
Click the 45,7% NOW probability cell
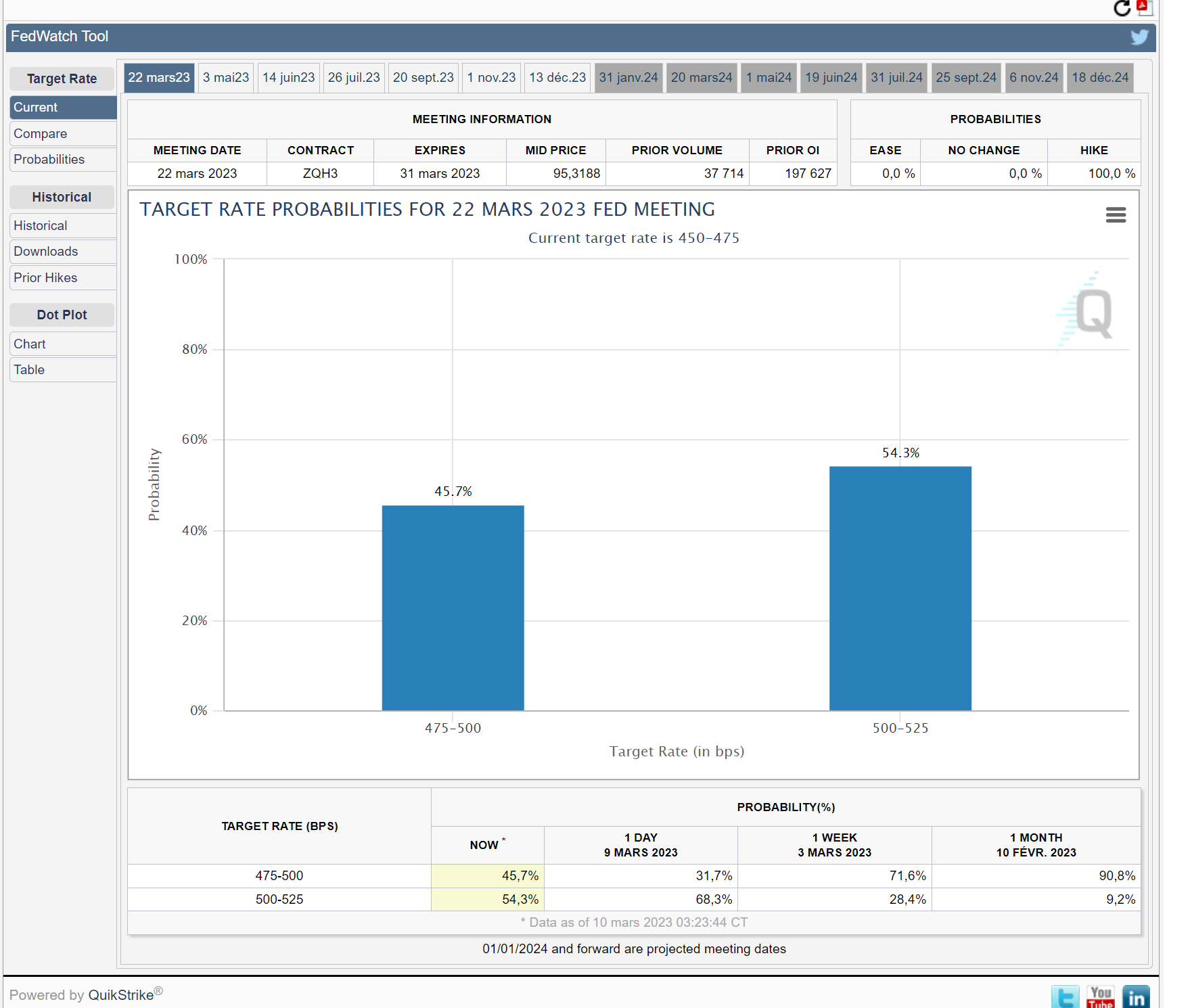click(x=488, y=876)
